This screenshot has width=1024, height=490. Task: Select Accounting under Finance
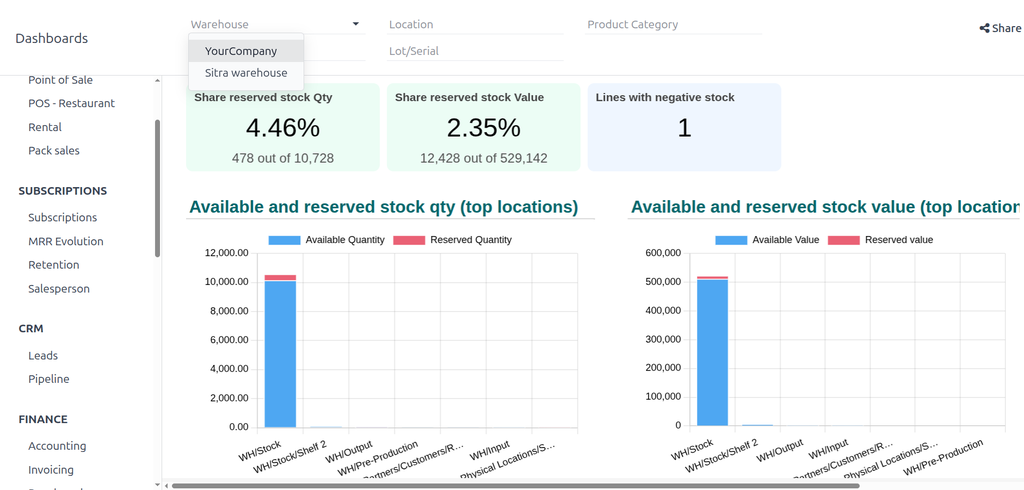[57, 446]
